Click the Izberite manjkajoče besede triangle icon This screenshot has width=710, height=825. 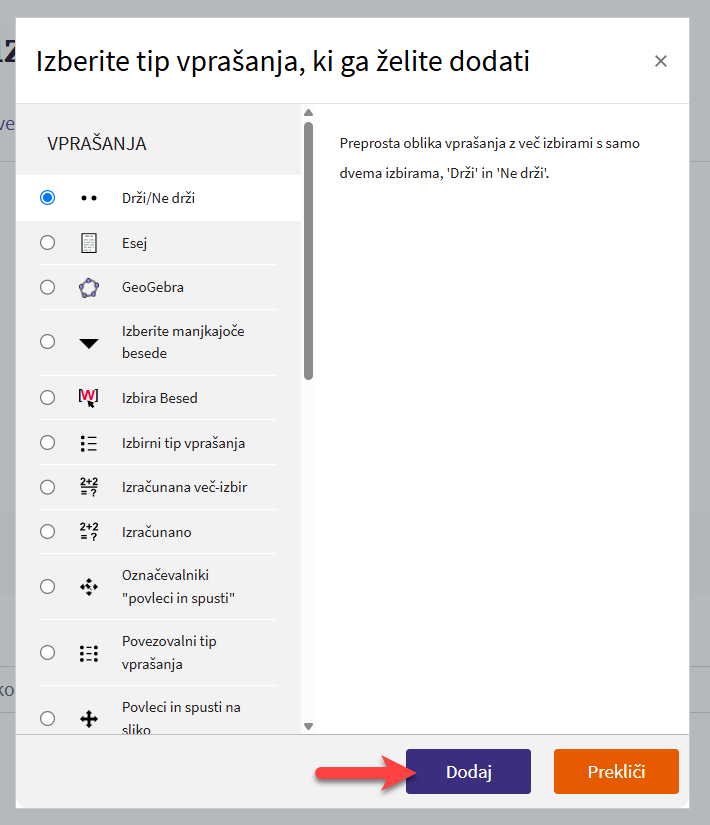click(89, 342)
